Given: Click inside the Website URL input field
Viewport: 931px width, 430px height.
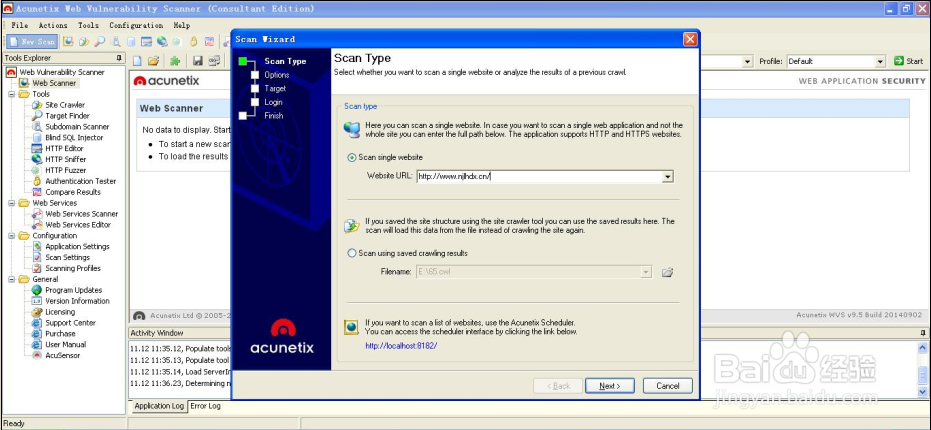Looking at the screenshot, I should [x=539, y=176].
